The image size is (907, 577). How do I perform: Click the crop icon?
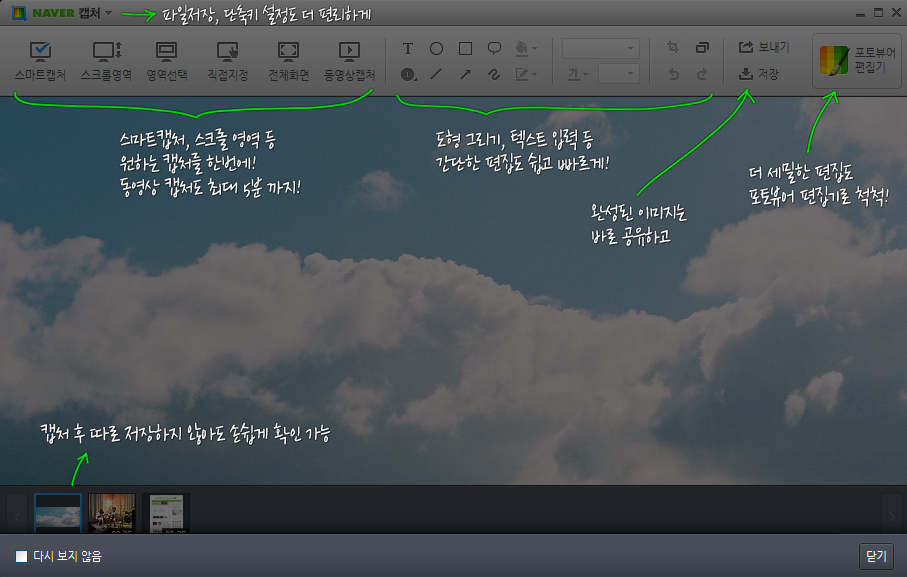tap(671, 45)
